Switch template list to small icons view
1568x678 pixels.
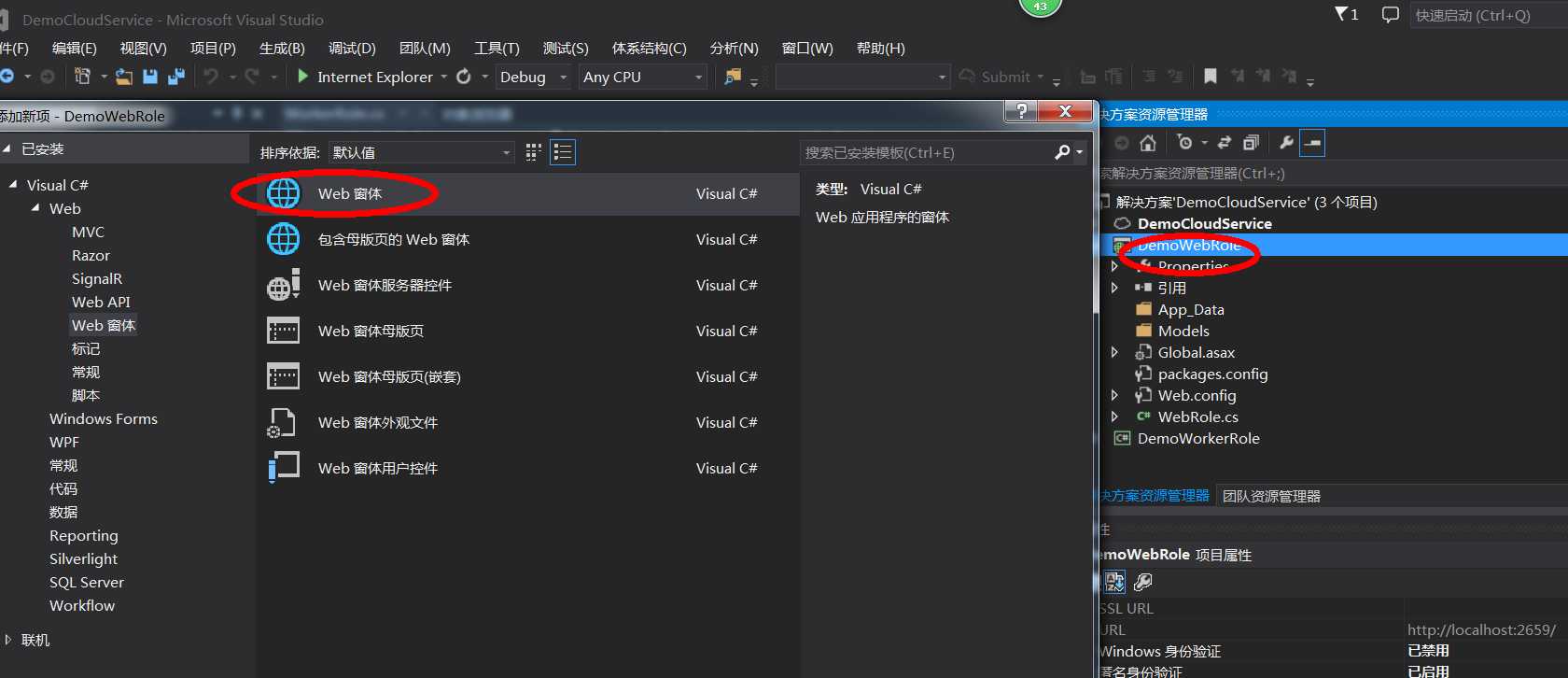pos(534,152)
